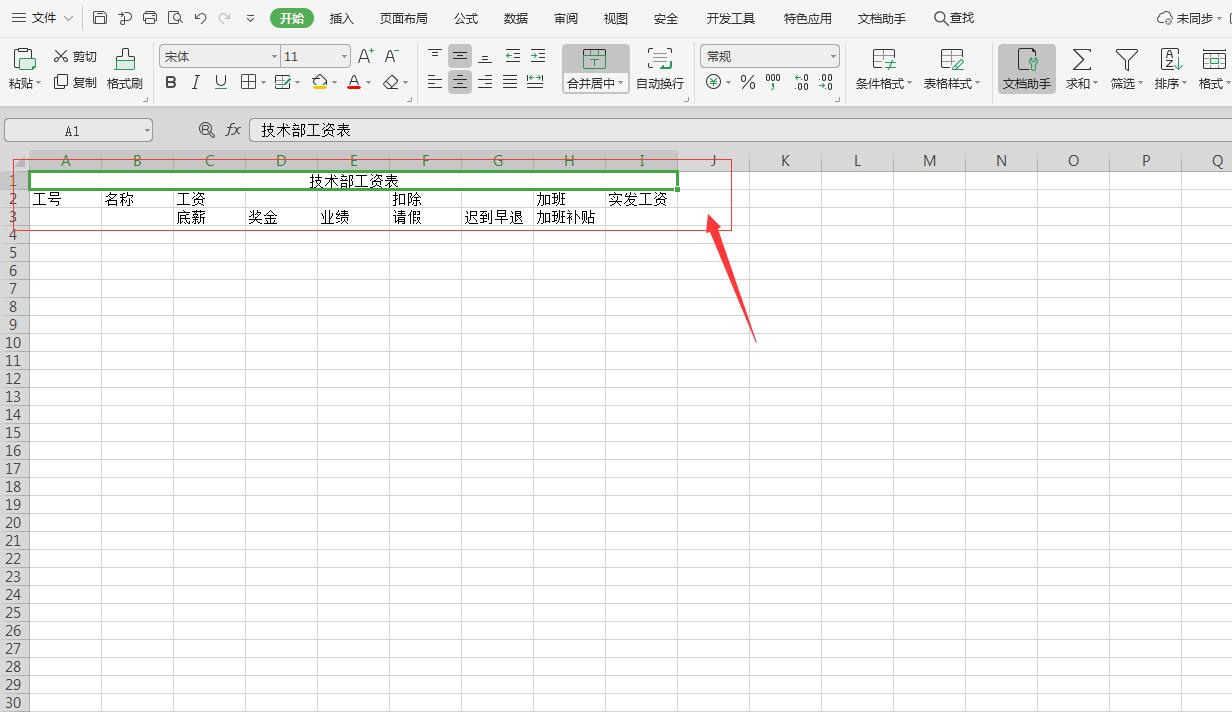Toggle bold formatting

pyautogui.click(x=170, y=83)
